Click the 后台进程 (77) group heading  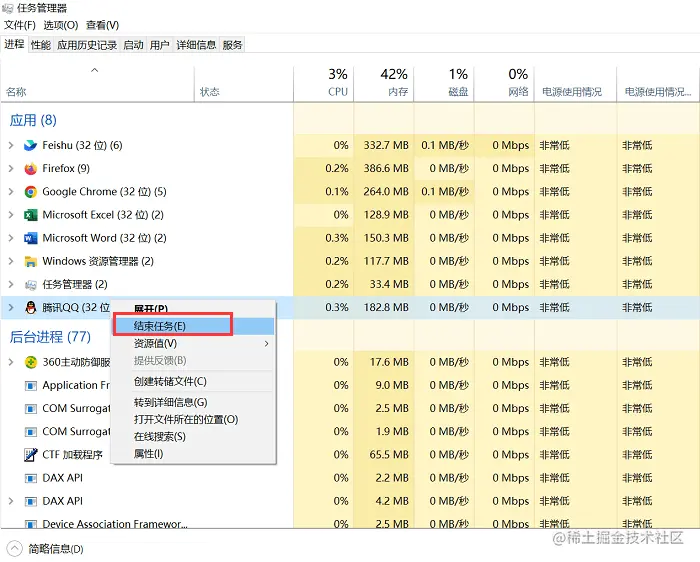(x=50, y=337)
